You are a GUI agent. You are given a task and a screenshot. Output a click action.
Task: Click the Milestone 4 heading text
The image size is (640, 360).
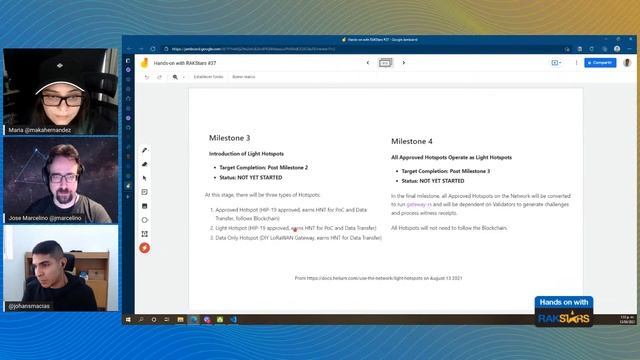pos(411,141)
